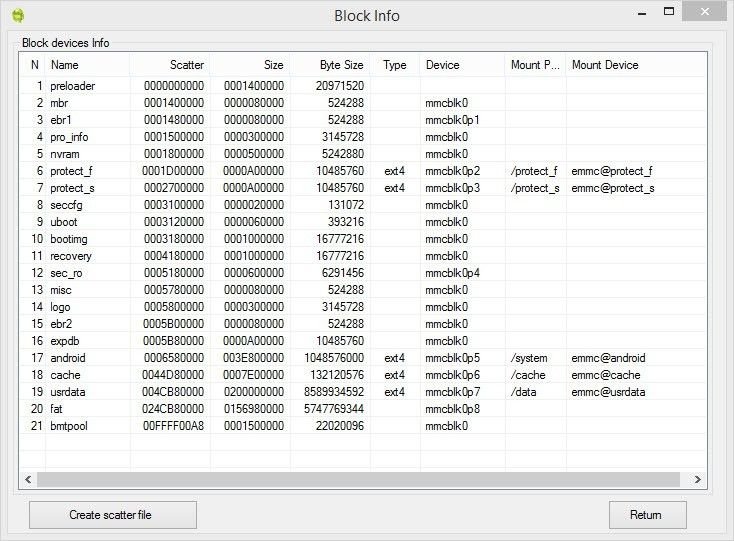Click the Mount P... column header
This screenshot has width=734, height=541.
pyautogui.click(x=535, y=65)
